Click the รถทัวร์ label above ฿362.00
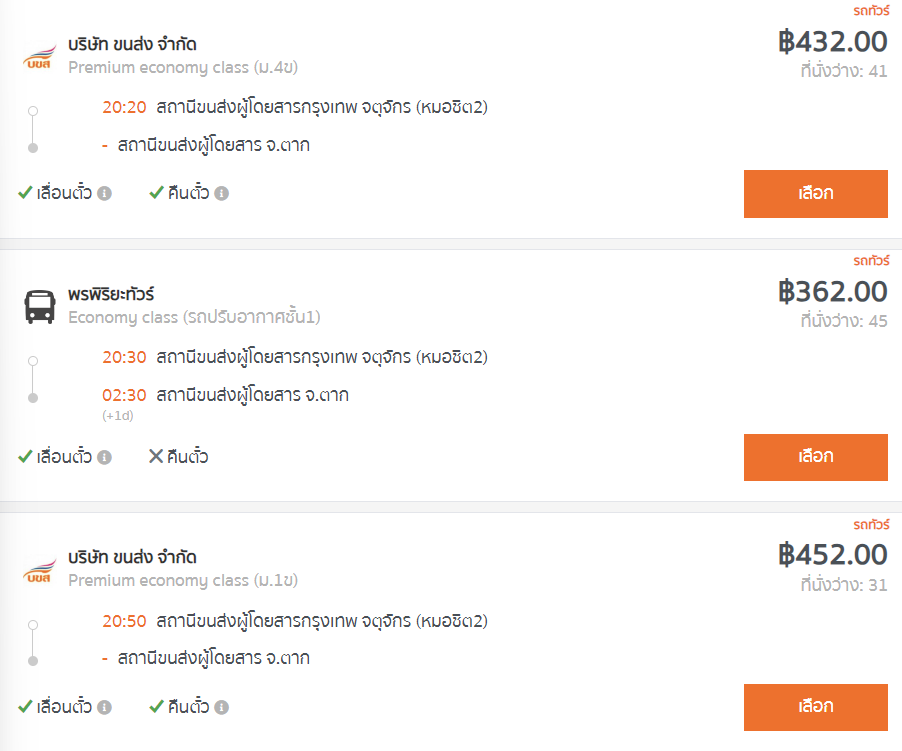The height and width of the screenshot is (751, 902). pyautogui.click(x=871, y=260)
